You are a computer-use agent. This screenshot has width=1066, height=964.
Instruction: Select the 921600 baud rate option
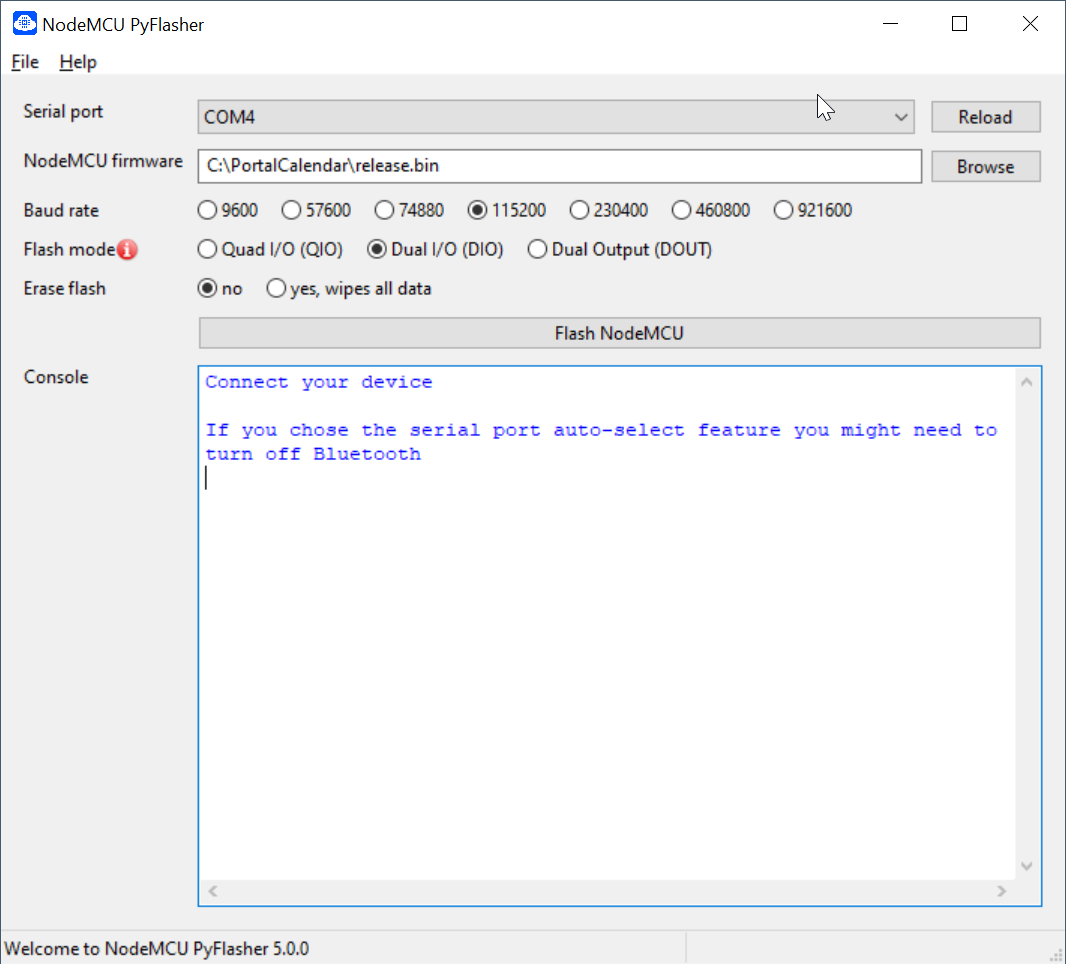pyautogui.click(x=812, y=210)
